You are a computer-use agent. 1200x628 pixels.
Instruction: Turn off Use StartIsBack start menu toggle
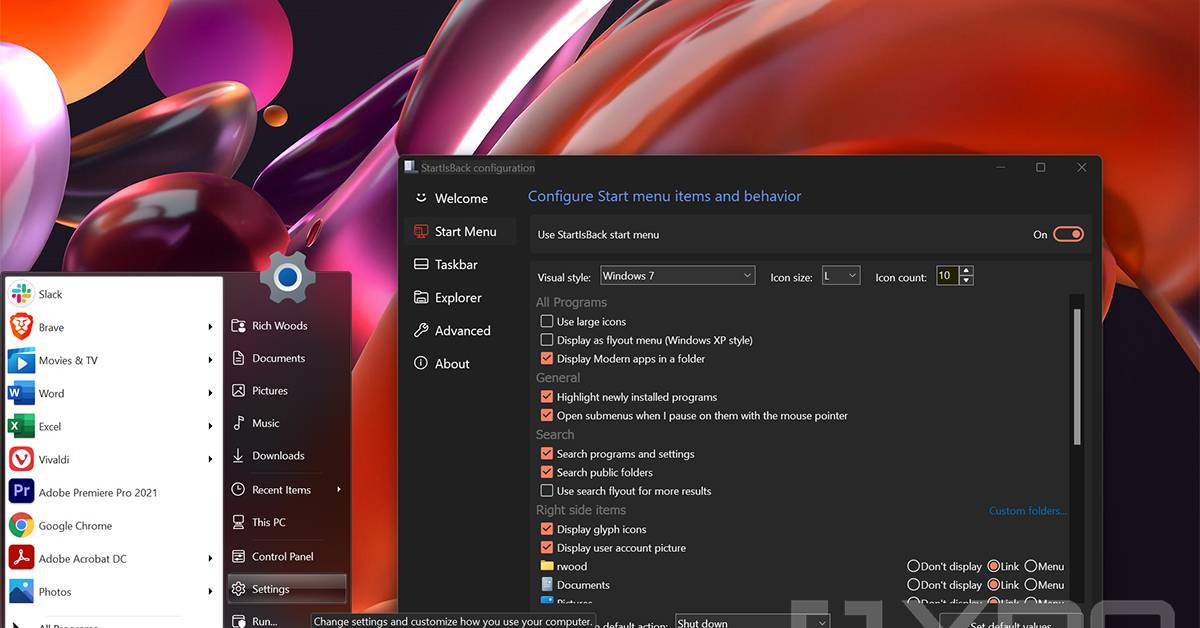click(1068, 234)
